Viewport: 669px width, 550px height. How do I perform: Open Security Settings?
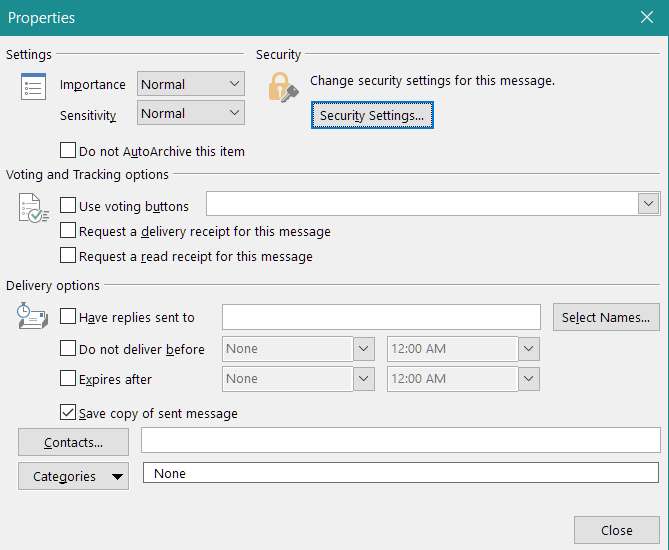coord(371,116)
